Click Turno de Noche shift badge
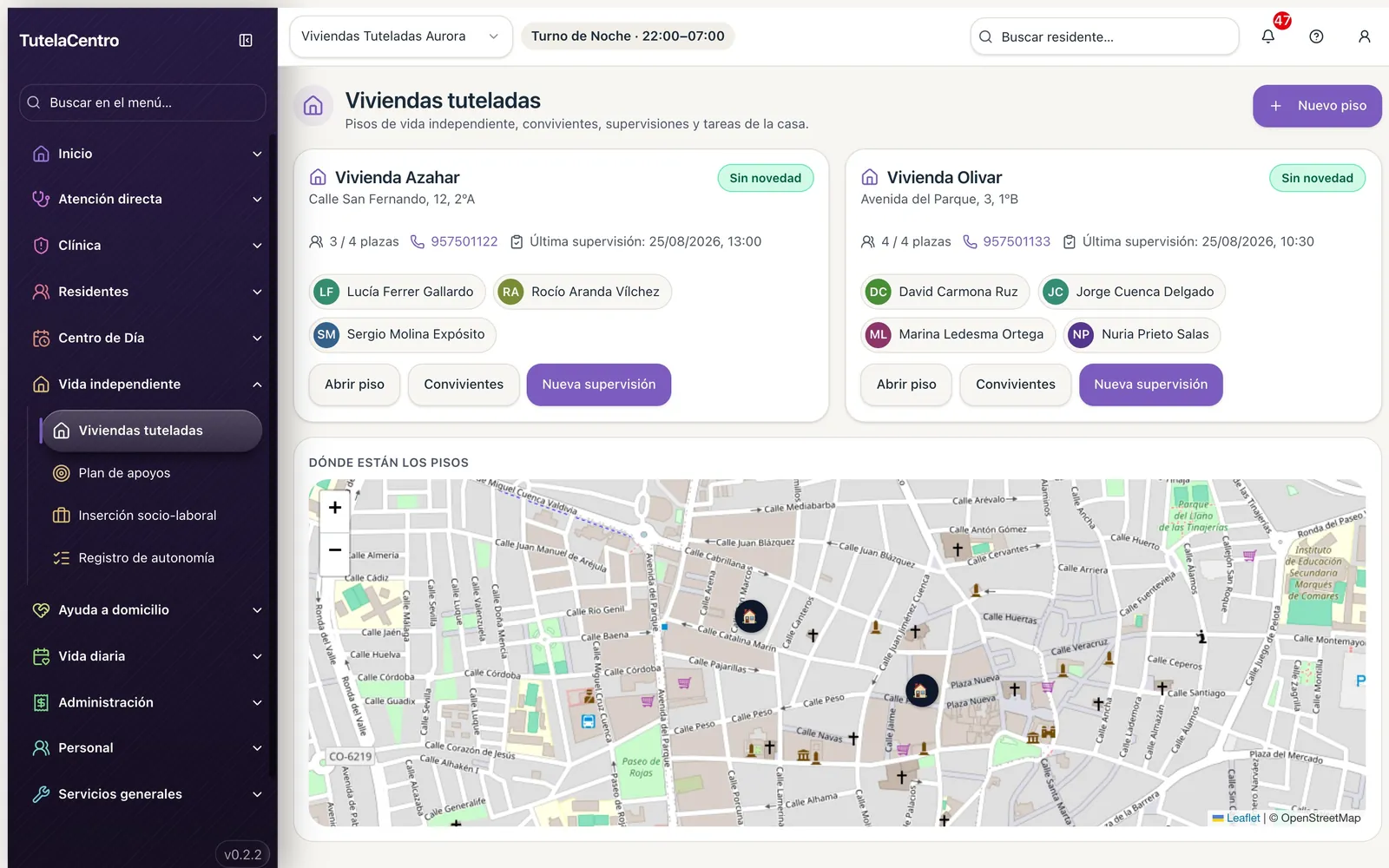 click(x=628, y=36)
